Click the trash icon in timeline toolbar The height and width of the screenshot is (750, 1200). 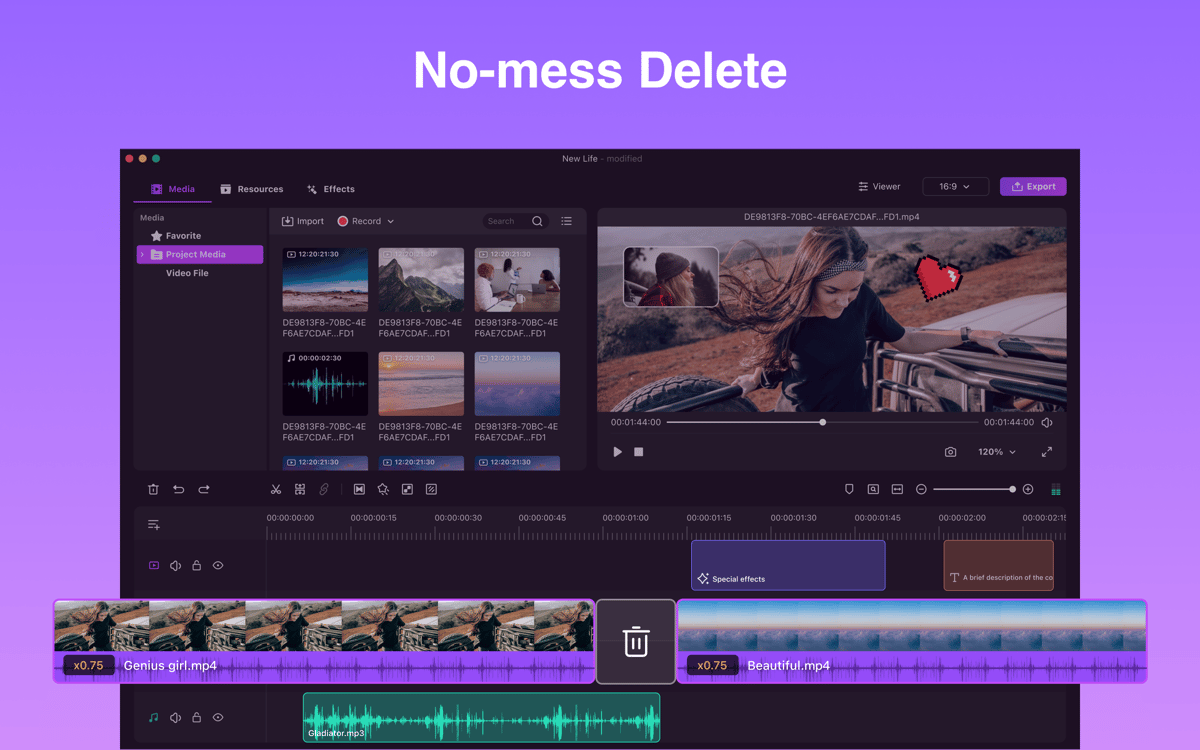click(153, 490)
